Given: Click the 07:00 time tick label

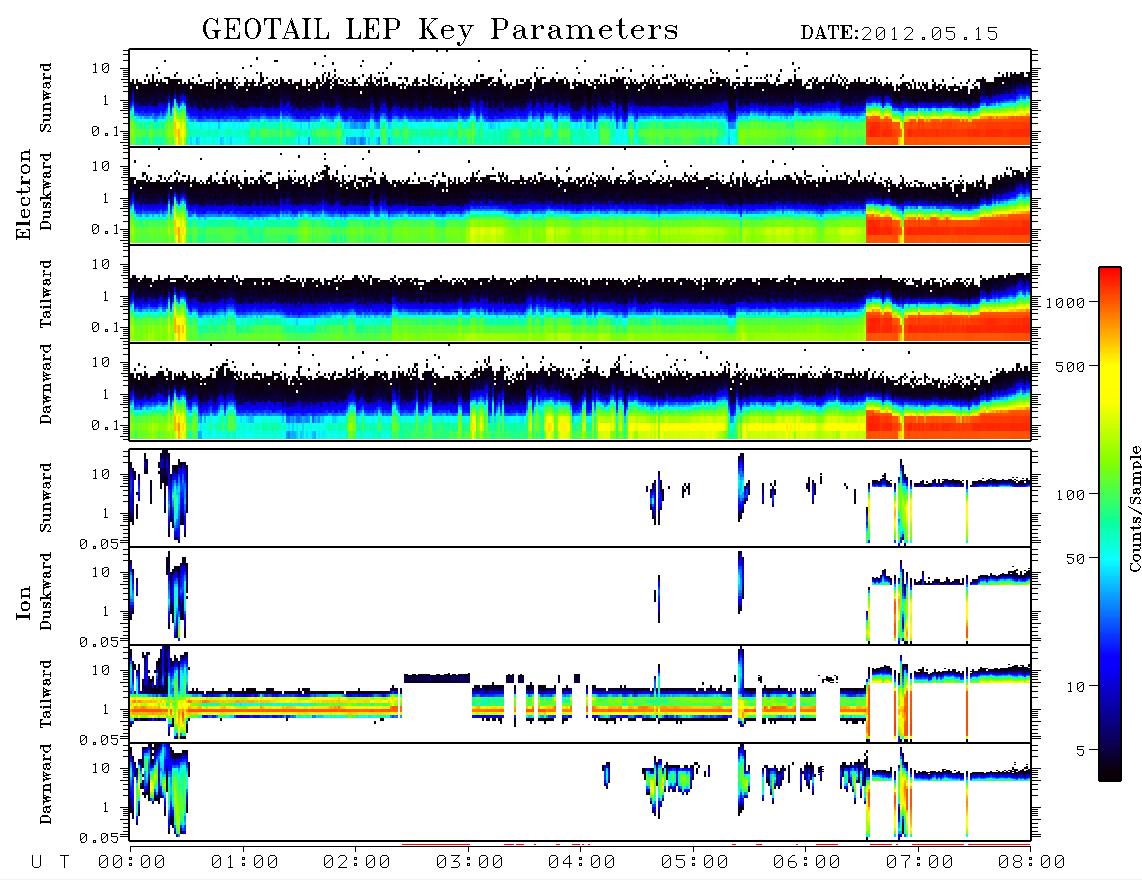Looking at the screenshot, I should pos(919,863).
